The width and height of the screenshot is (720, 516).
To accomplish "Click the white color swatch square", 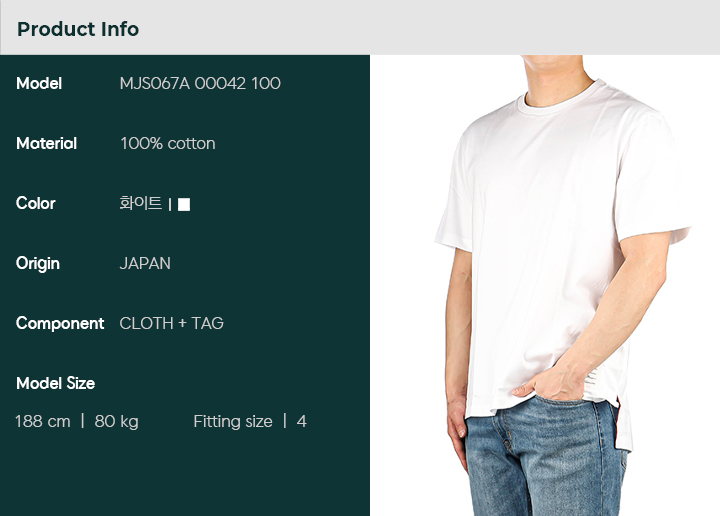I will tap(184, 204).
